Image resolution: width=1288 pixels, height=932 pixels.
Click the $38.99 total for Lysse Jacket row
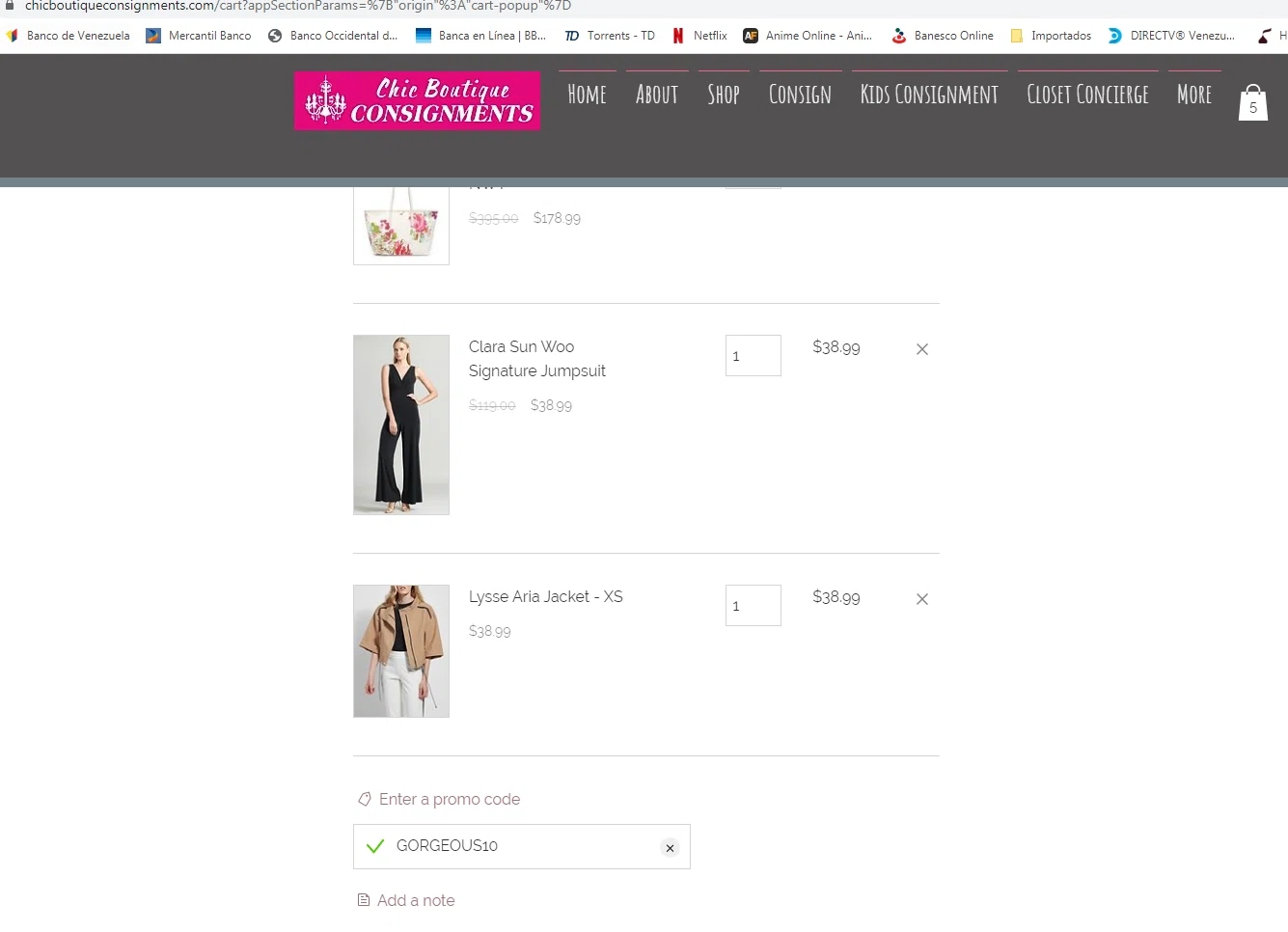pyautogui.click(x=836, y=597)
